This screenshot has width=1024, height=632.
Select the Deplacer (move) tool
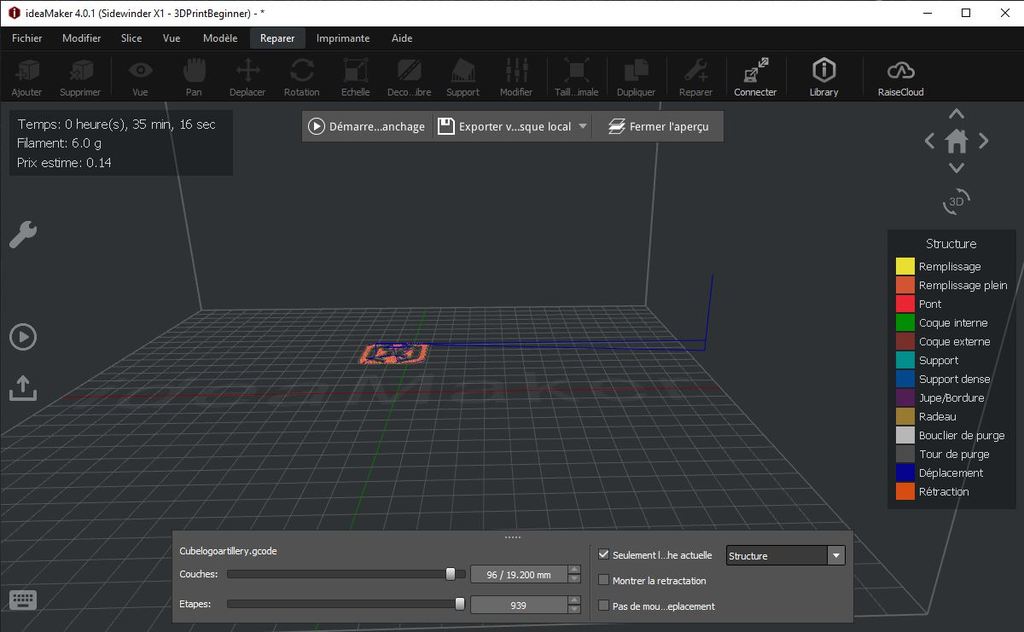[247, 75]
